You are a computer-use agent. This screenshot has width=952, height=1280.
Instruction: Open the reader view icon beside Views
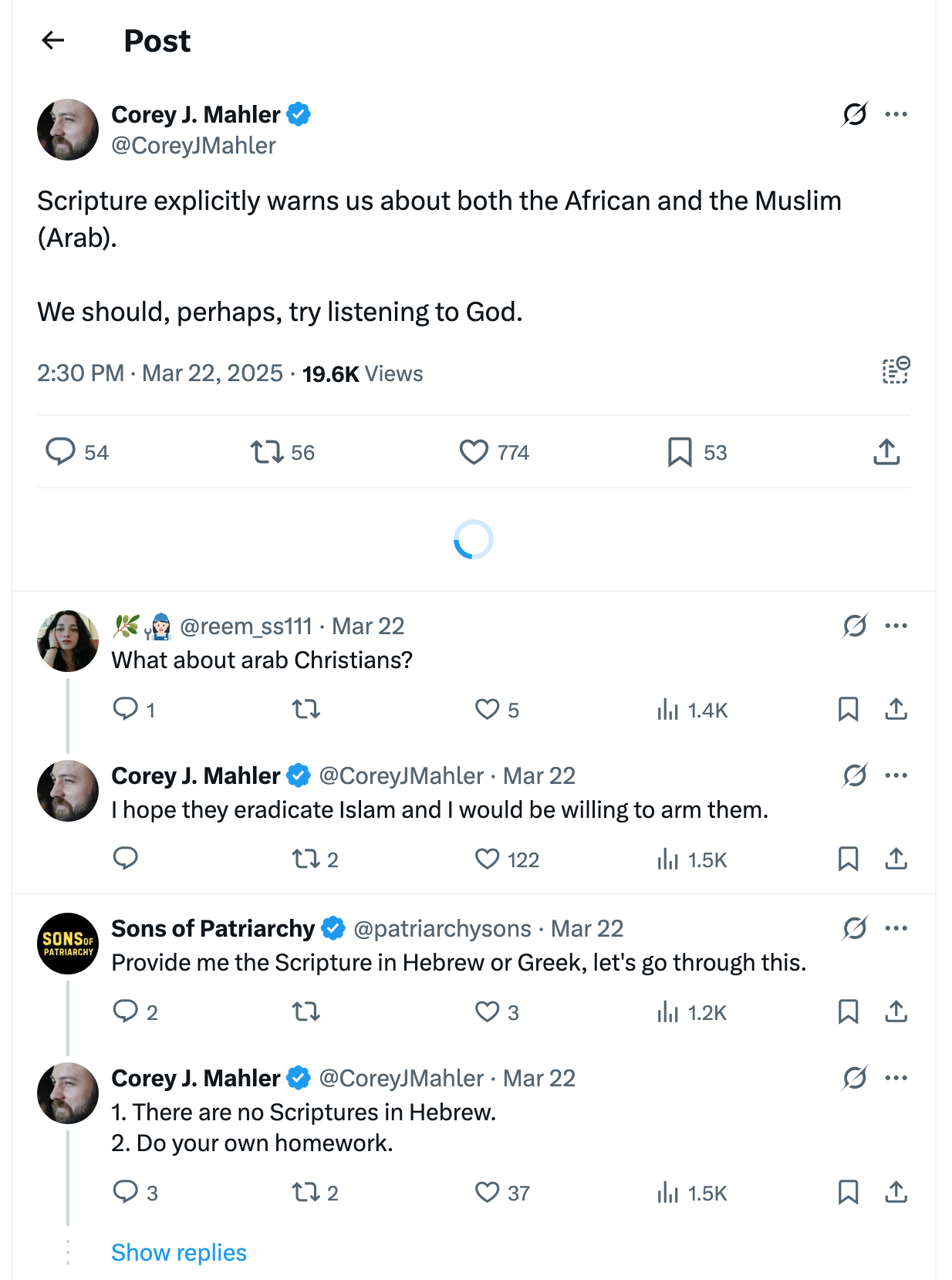[896, 371]
